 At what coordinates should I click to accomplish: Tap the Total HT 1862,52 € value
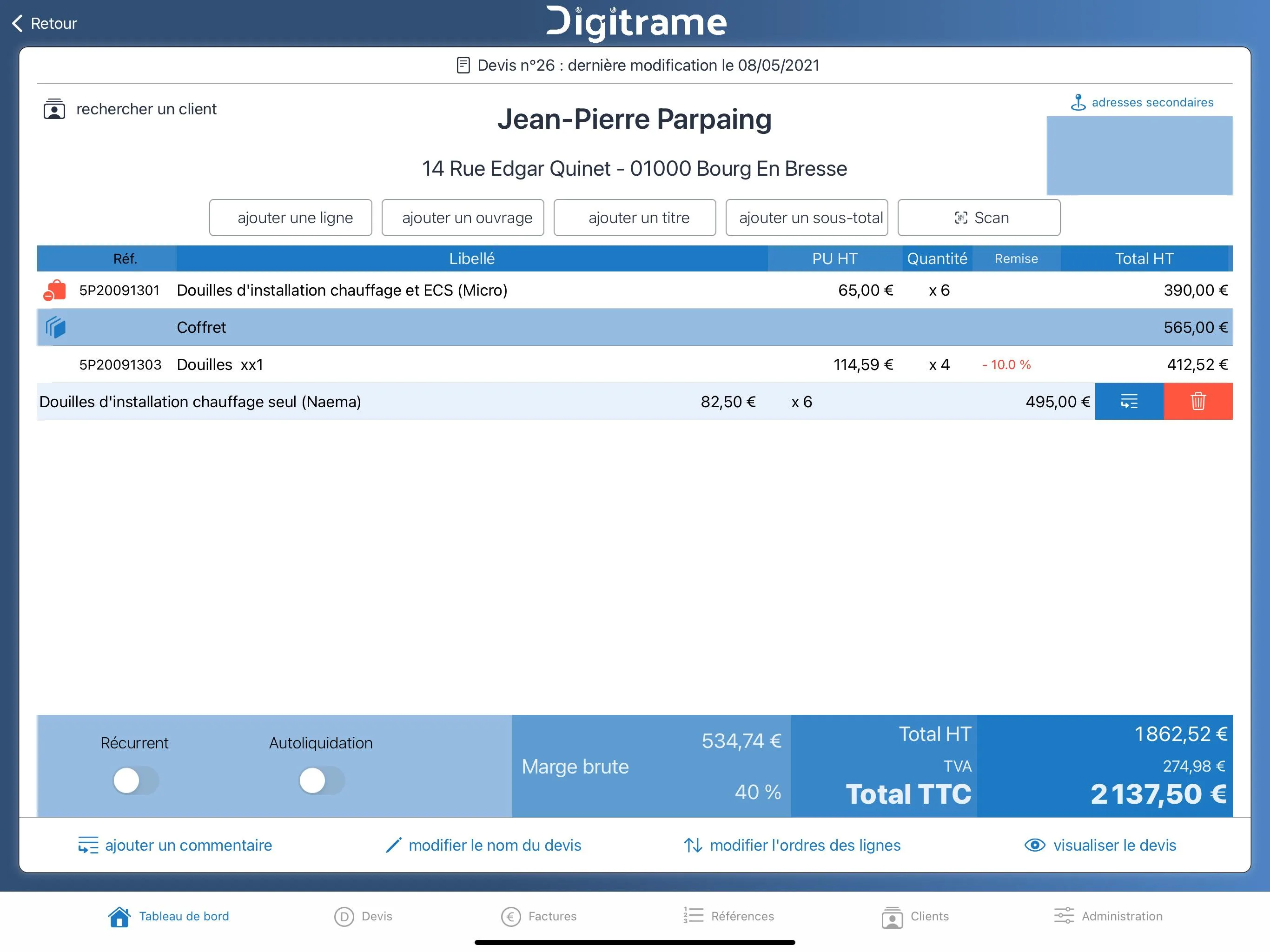pyautogui.click(x=1180, y=734)
